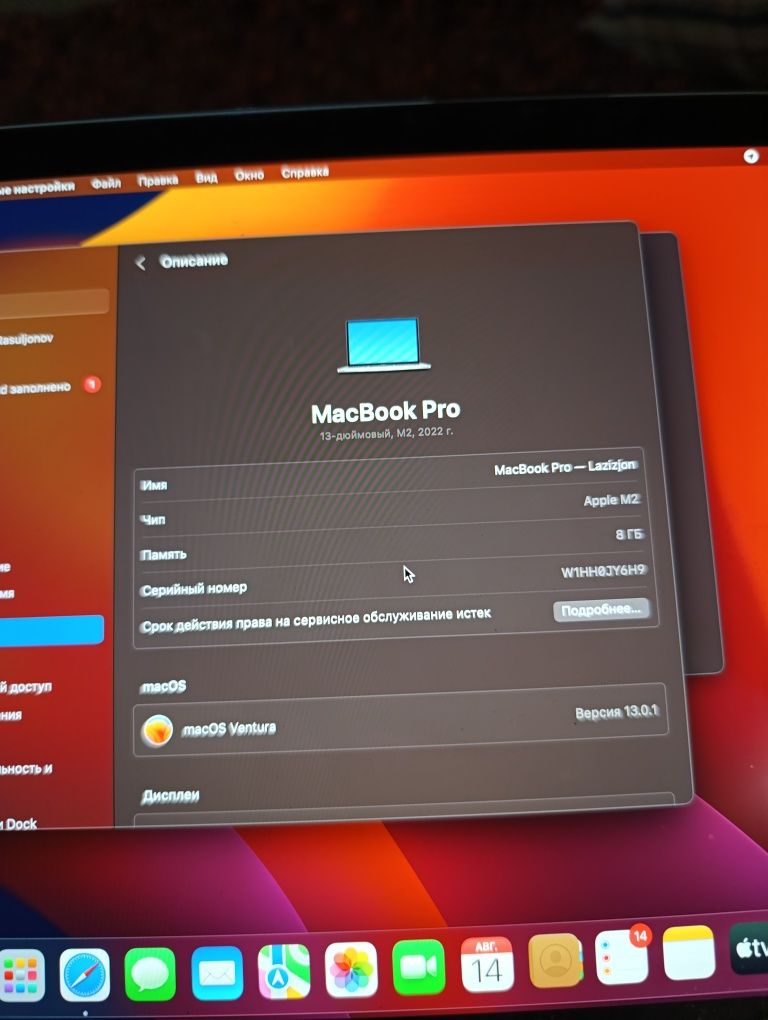Click the macOS Ventura icon

tap(157, 731)
